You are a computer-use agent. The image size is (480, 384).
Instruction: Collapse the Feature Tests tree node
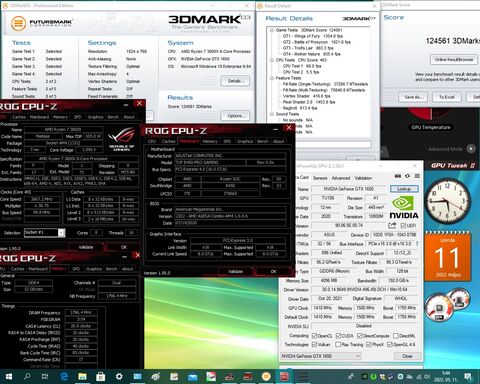click(x=272, y=78)
